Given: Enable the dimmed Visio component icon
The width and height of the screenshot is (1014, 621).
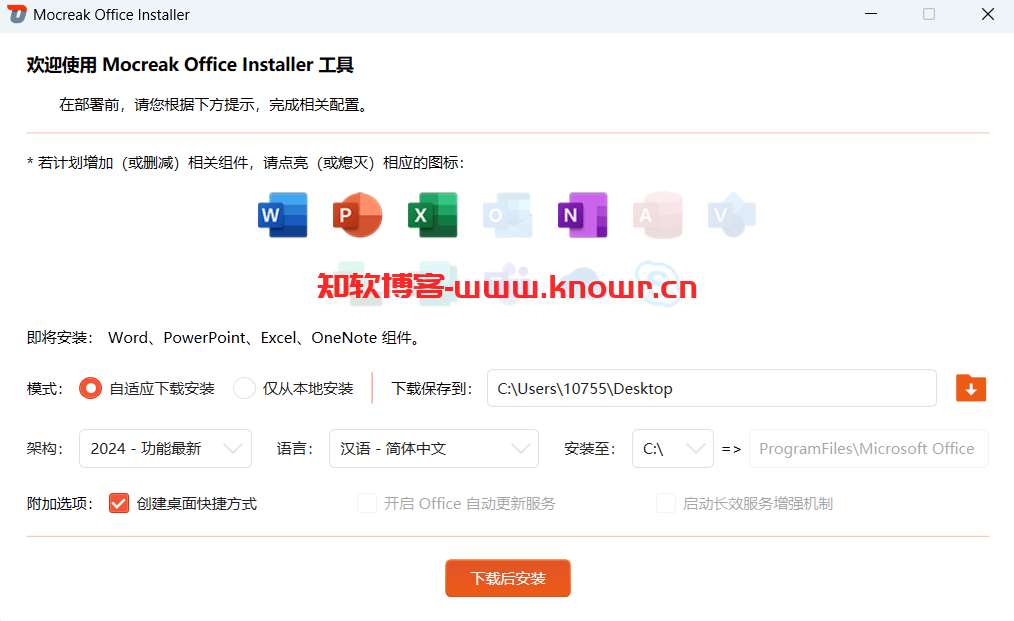Looking at the screenshot, I should (732, 215).
